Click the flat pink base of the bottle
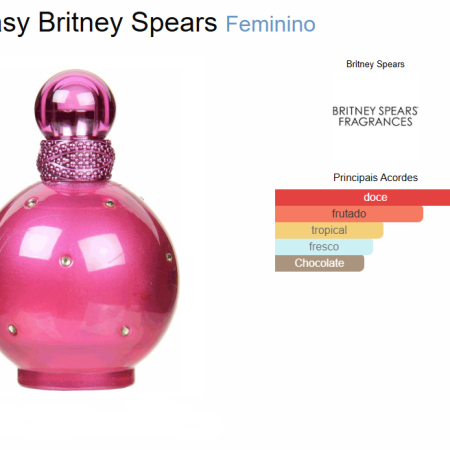450x450 pixels. tap(76, 379)
